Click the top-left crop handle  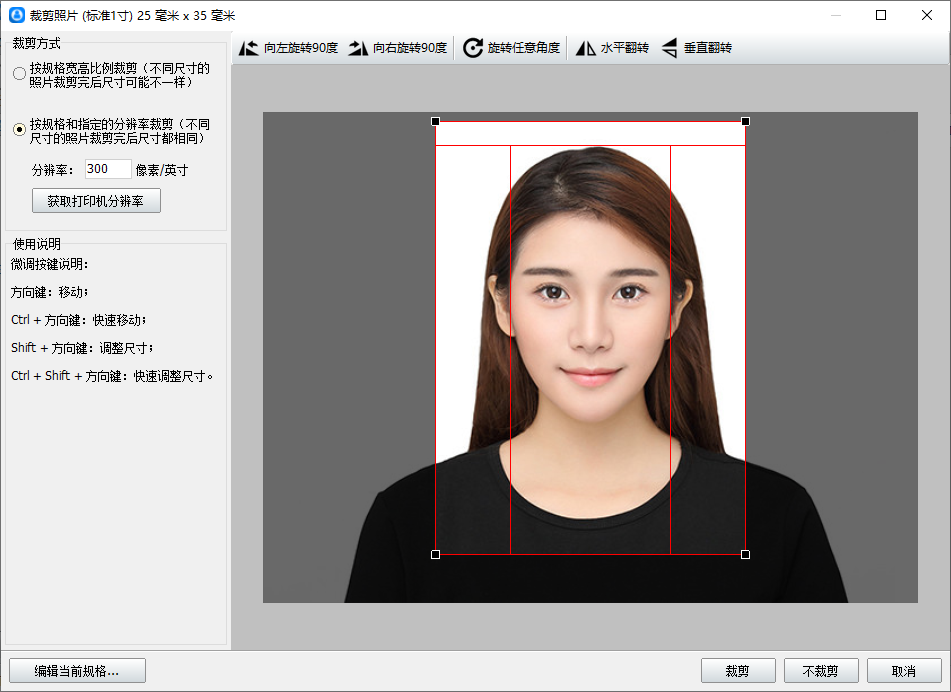[x=435, y=121]
